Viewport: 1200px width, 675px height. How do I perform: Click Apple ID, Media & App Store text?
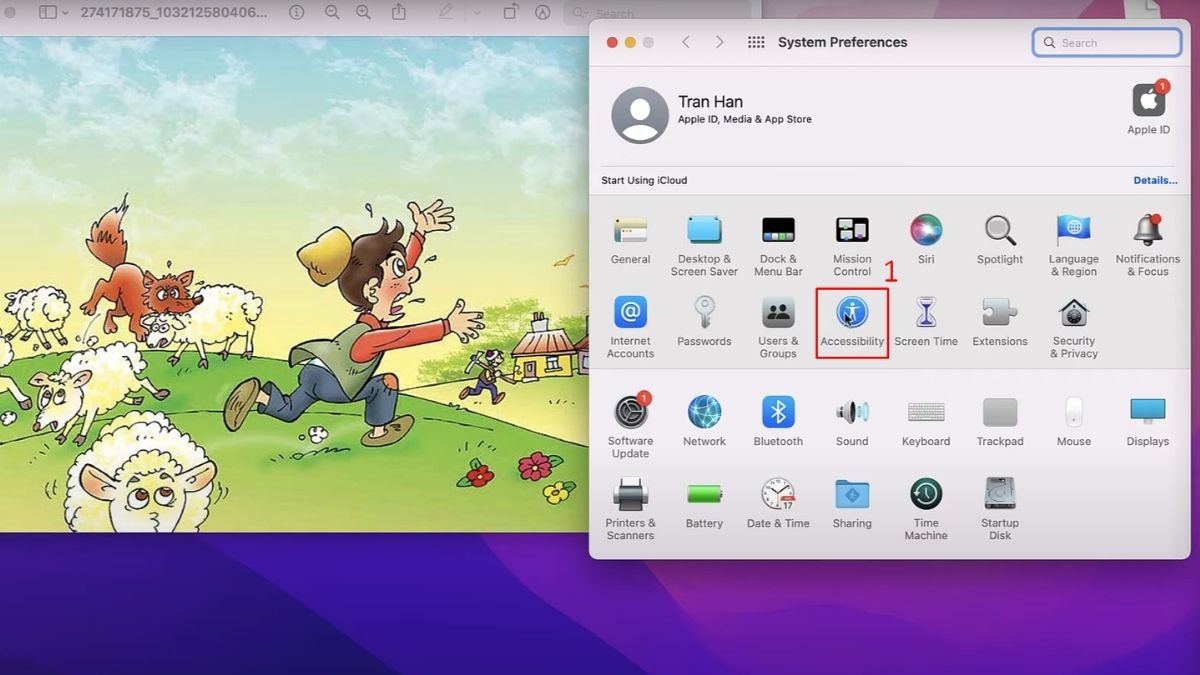pyautogui.click(x=745, y=120)
